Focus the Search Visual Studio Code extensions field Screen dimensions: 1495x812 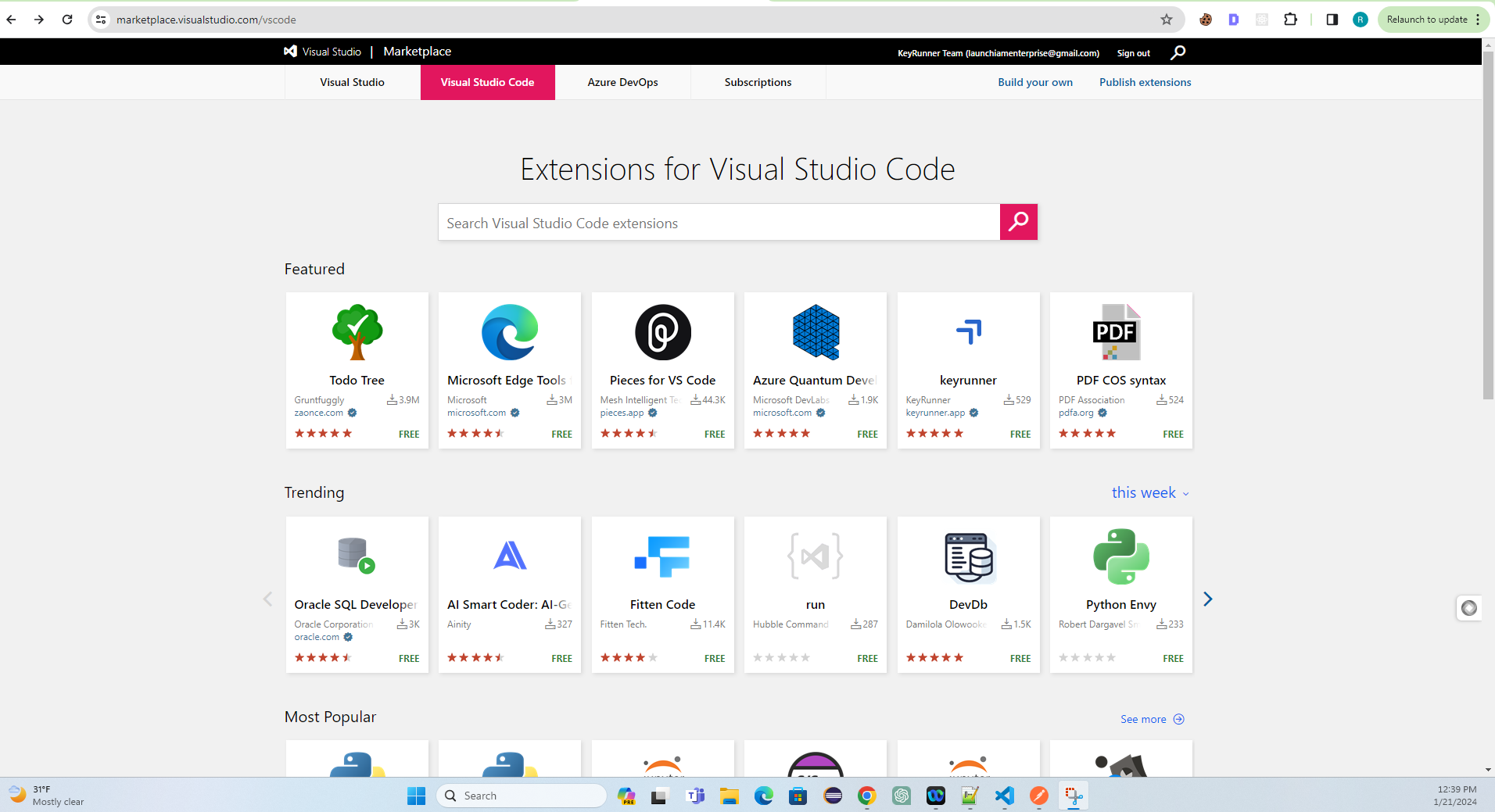tap(719, 222)
